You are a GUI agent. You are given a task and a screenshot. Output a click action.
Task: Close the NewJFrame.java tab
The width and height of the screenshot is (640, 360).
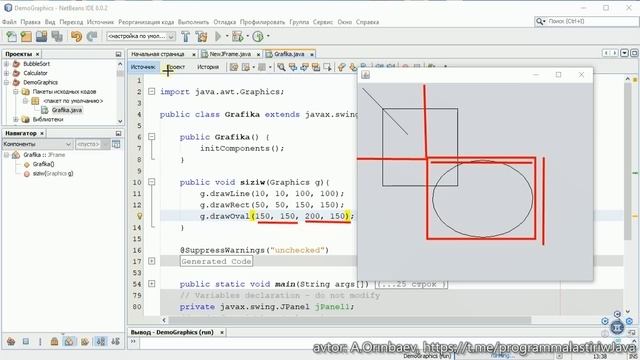[x=258, y=54]
